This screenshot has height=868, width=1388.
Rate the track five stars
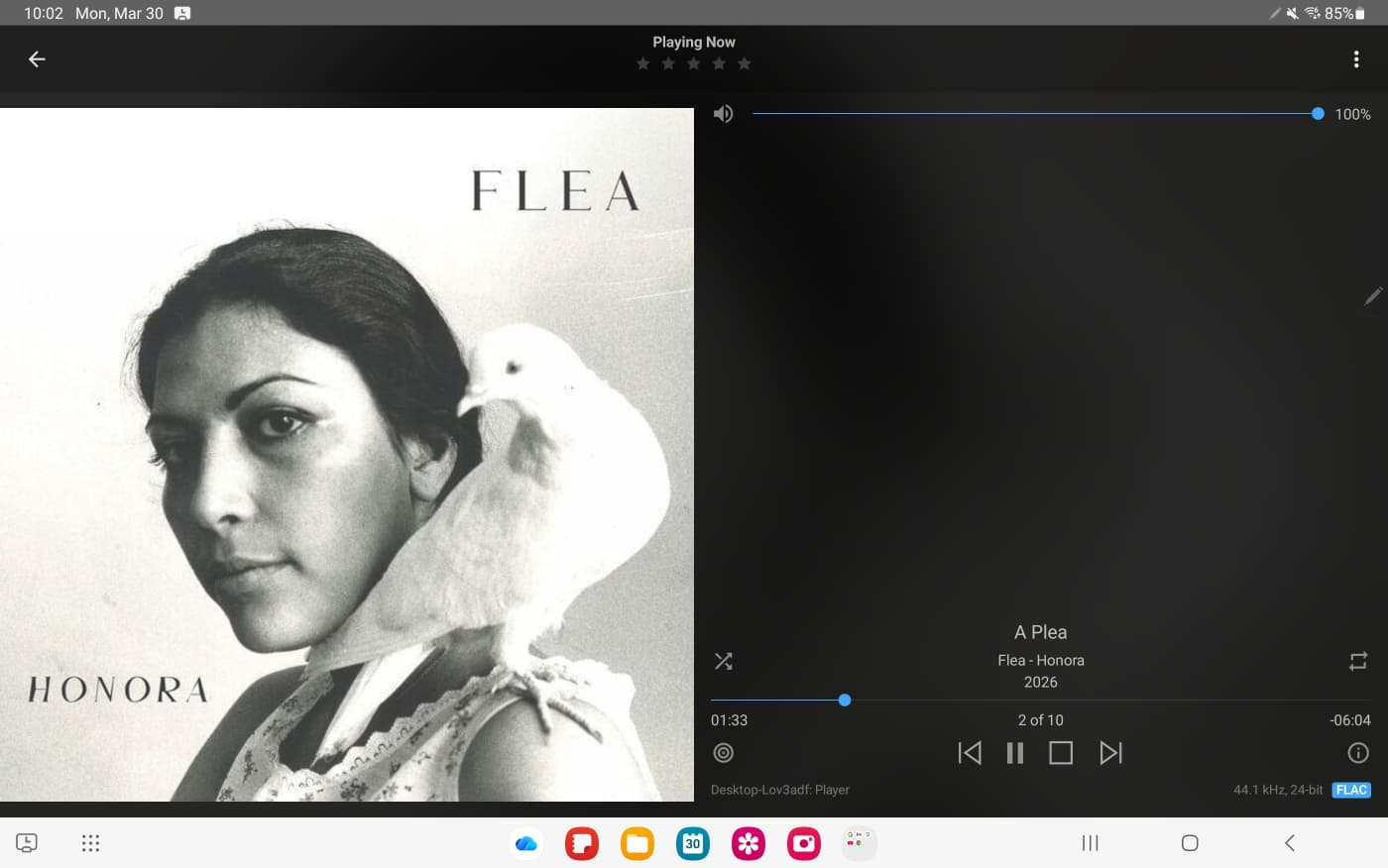(745, 64)
